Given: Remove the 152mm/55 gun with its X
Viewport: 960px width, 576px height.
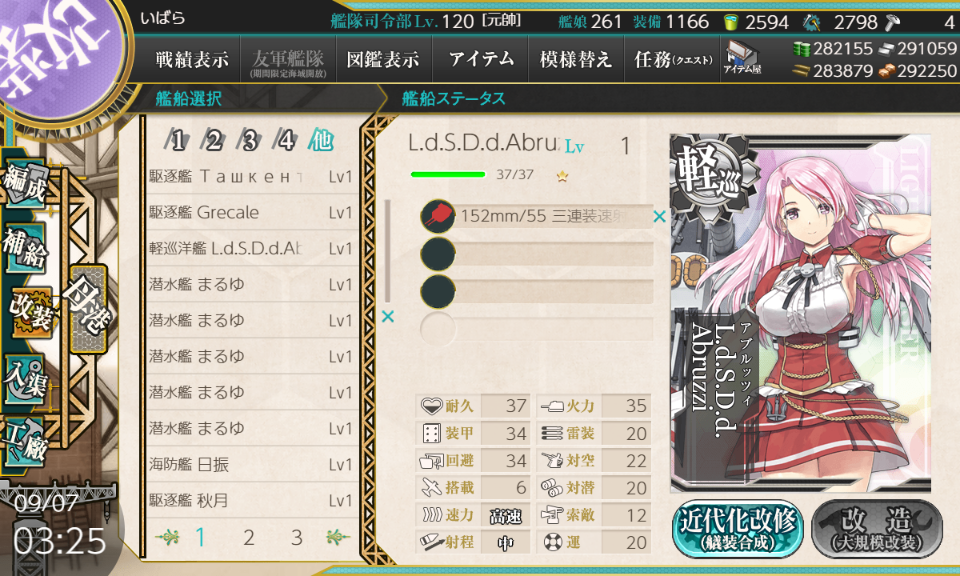Looking at the screenshot, I should [659, 216].
